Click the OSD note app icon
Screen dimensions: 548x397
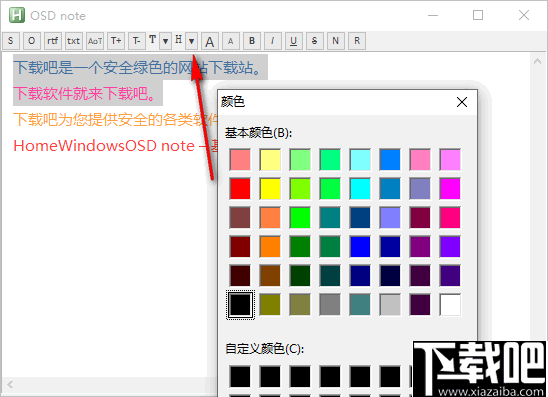(17, 15)
